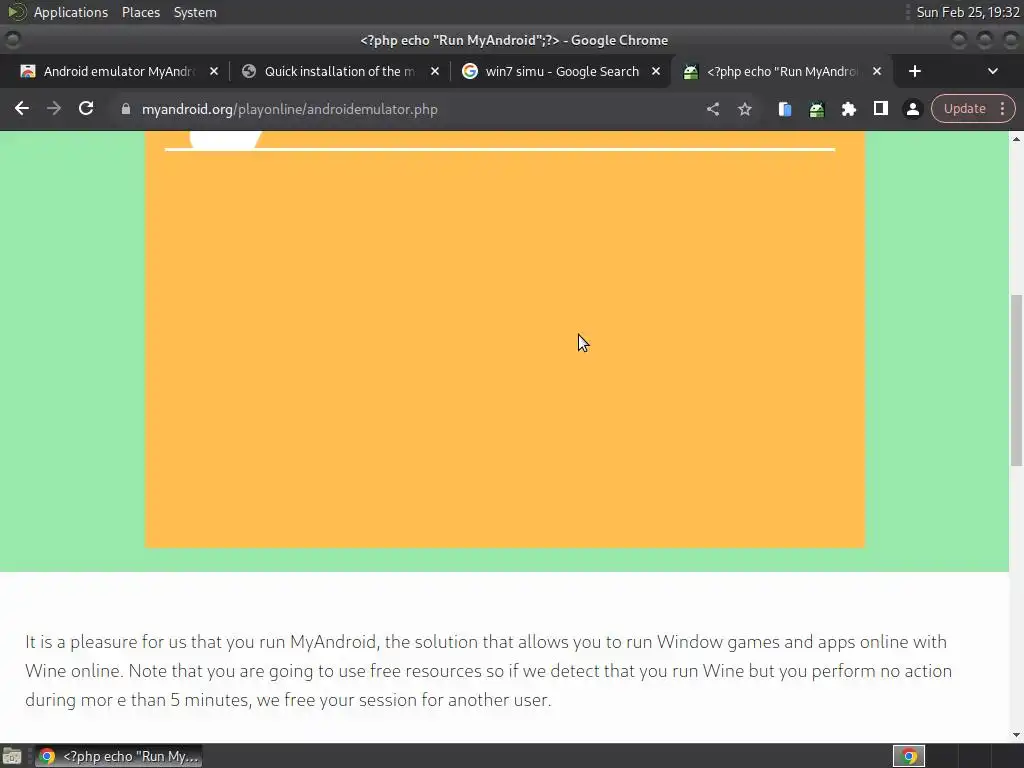Open the blue document extension icon
Viewport: 1024px width, 768px height.
[x=785, y=109]
